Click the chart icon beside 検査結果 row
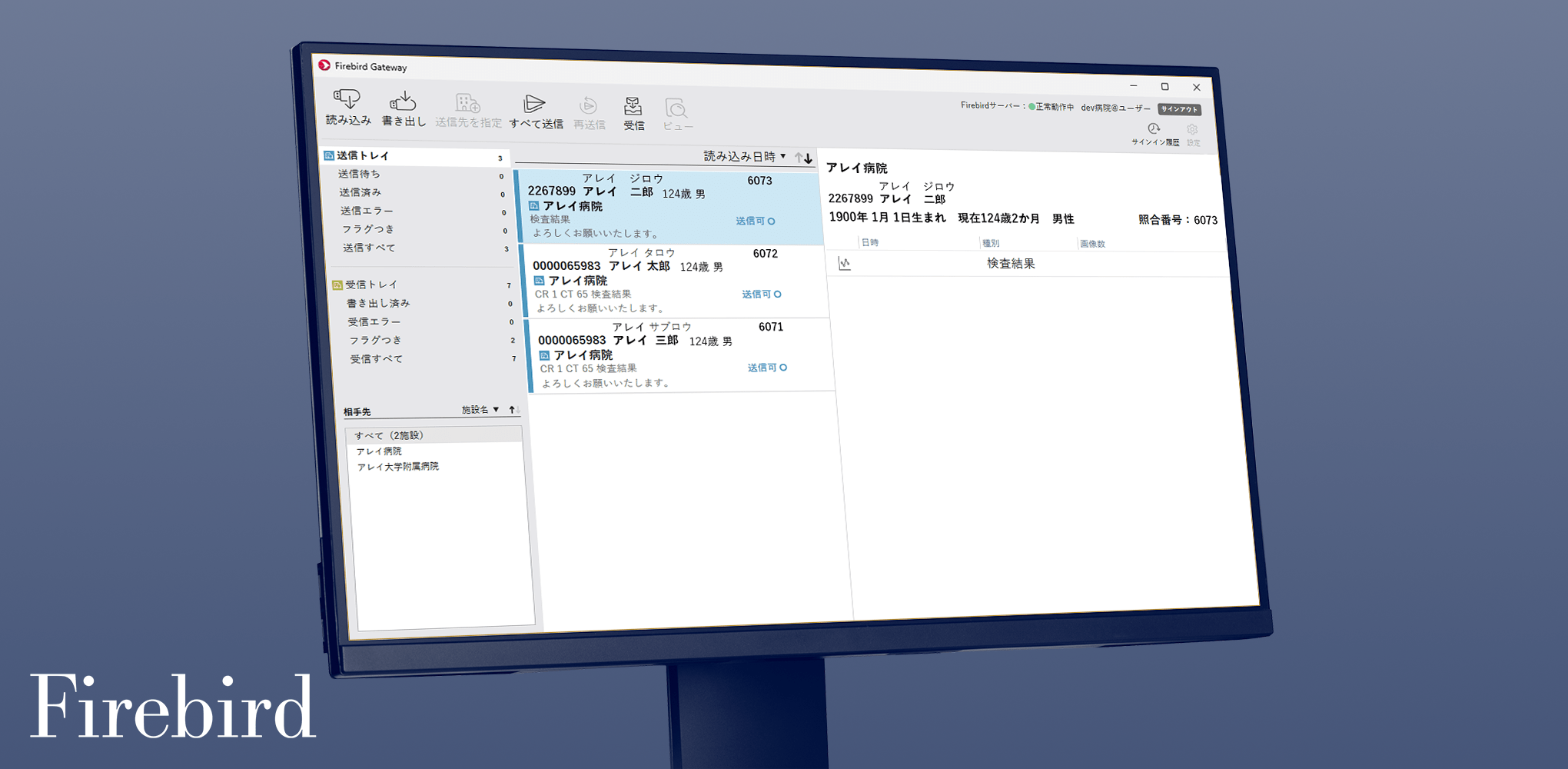This screenshot has height=769, width=1568. (845, 264)
